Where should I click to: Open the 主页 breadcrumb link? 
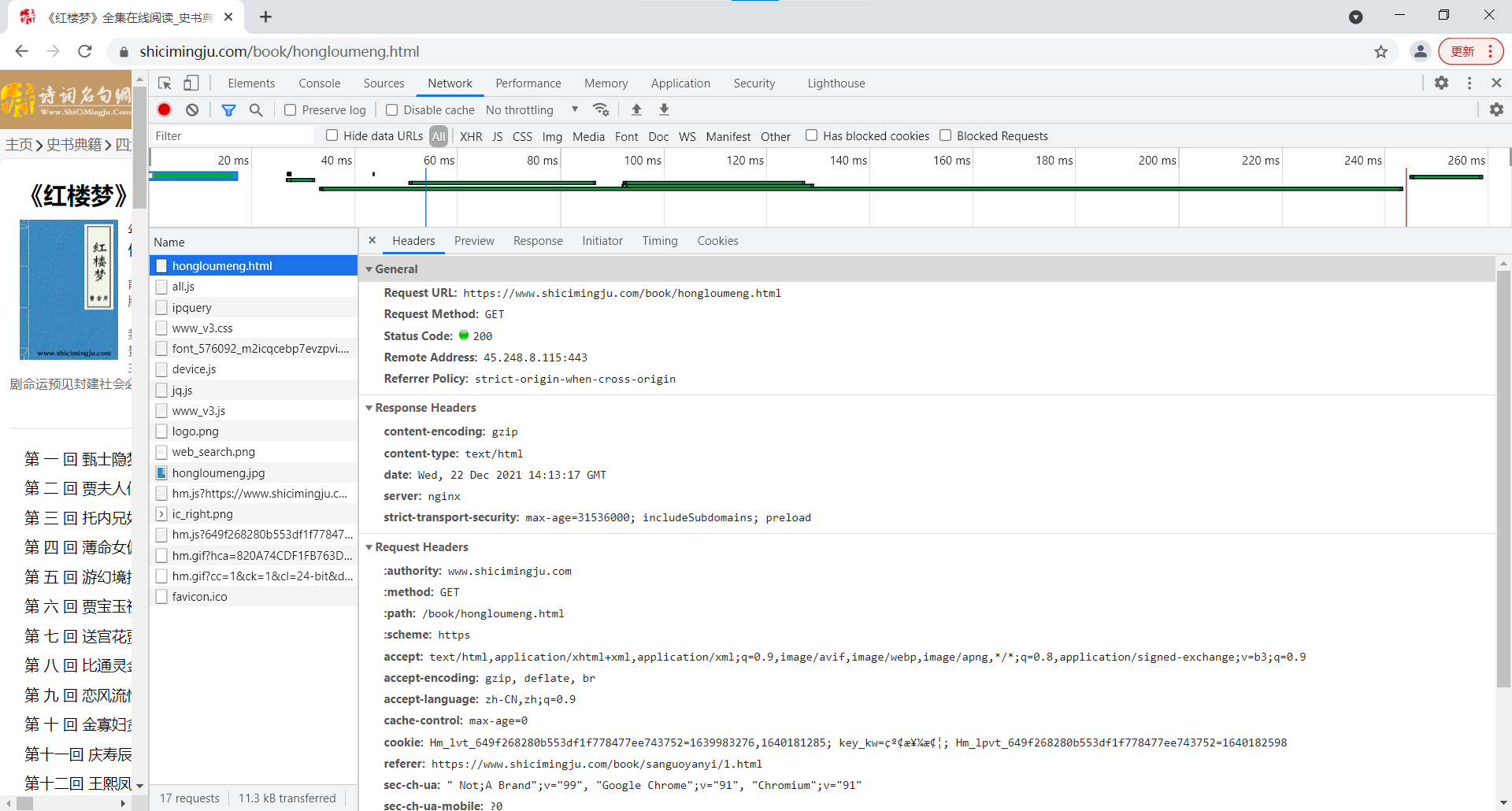tap(19, 144)
